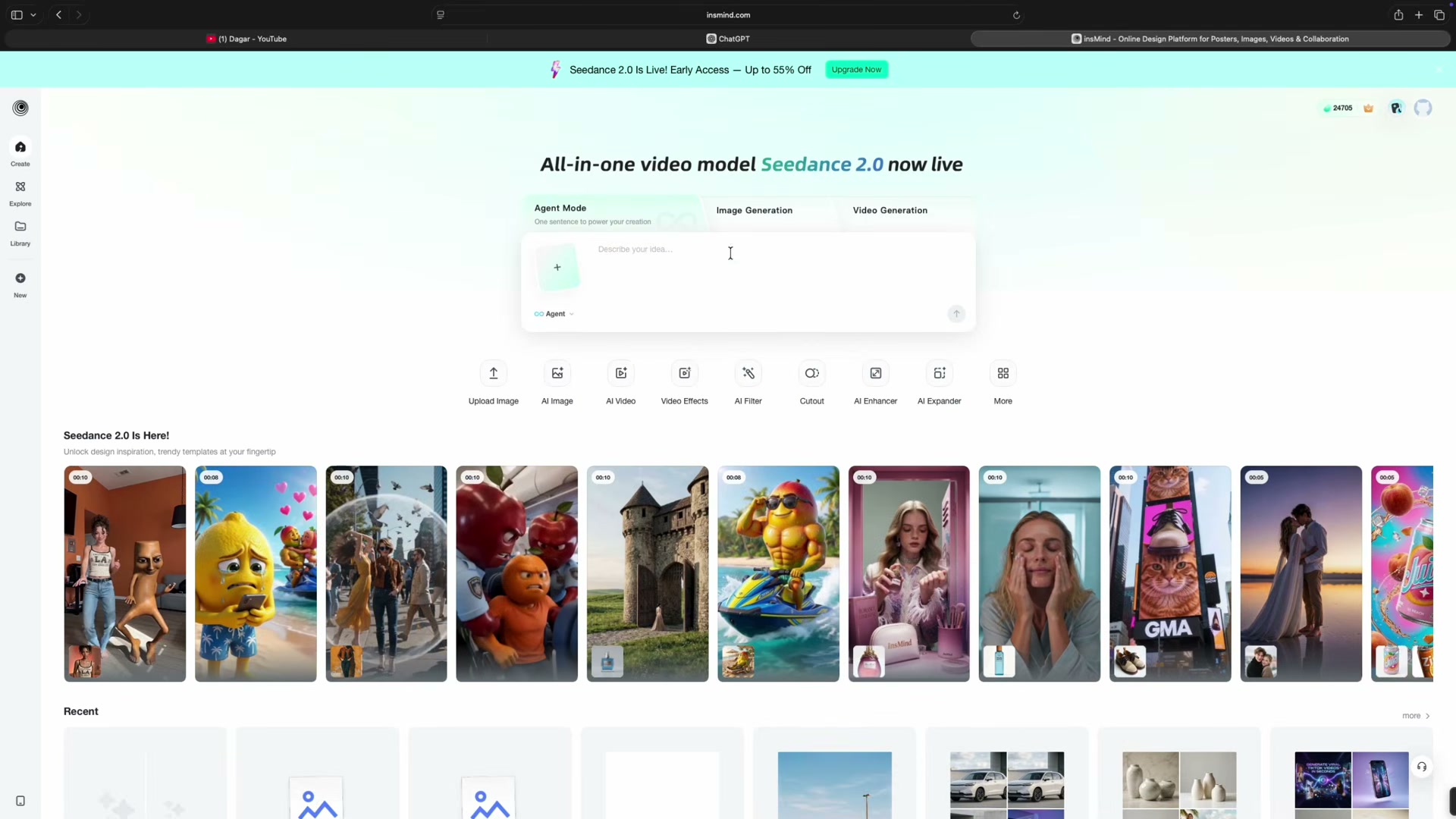
Task: Click the Seedance 2.0 Is Here! heading
Action: click(x=116, y=435)
